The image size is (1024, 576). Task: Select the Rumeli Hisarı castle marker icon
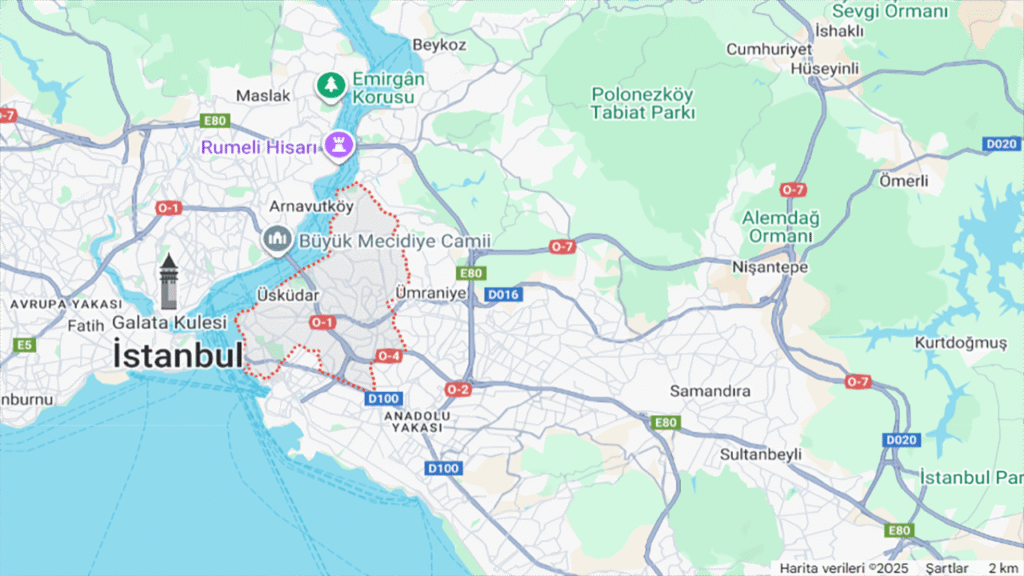click(x=339, y=144)
